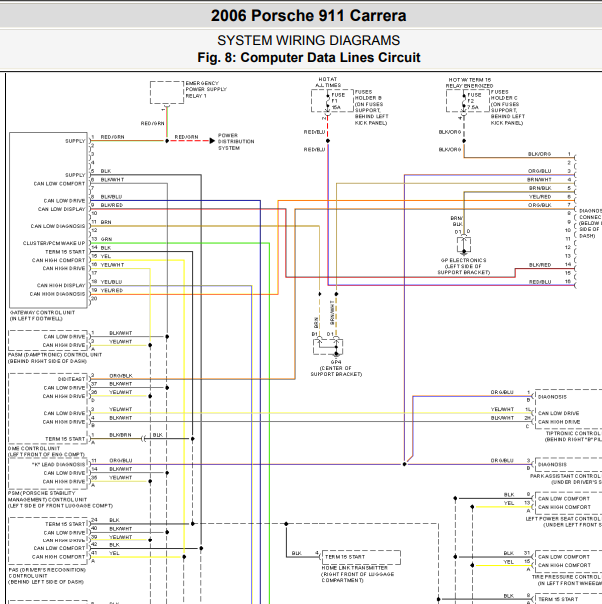This screenshot has width=602, height=604.
Task: Click the 'CAN LOW DIAGNOSIS' pin label
Action: pos(58,226)
